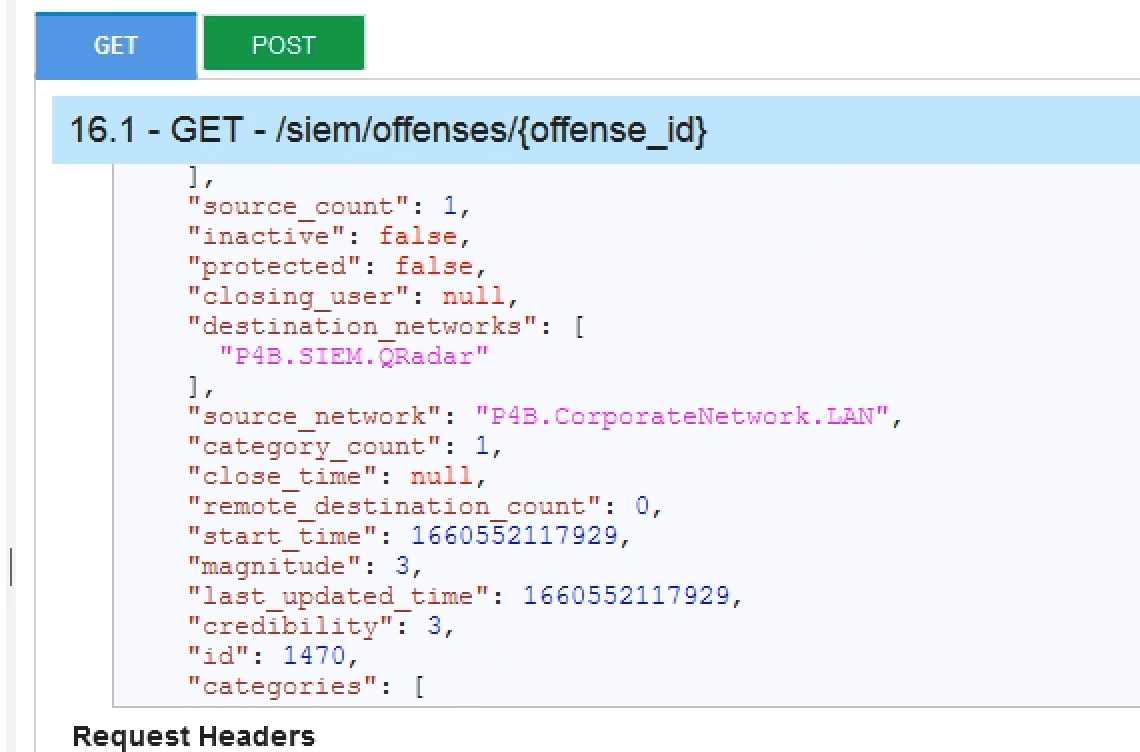The height and width of the screenshot is (752, 1140).
Task: Click the Request Headers heading
Action: click(193, 737)
